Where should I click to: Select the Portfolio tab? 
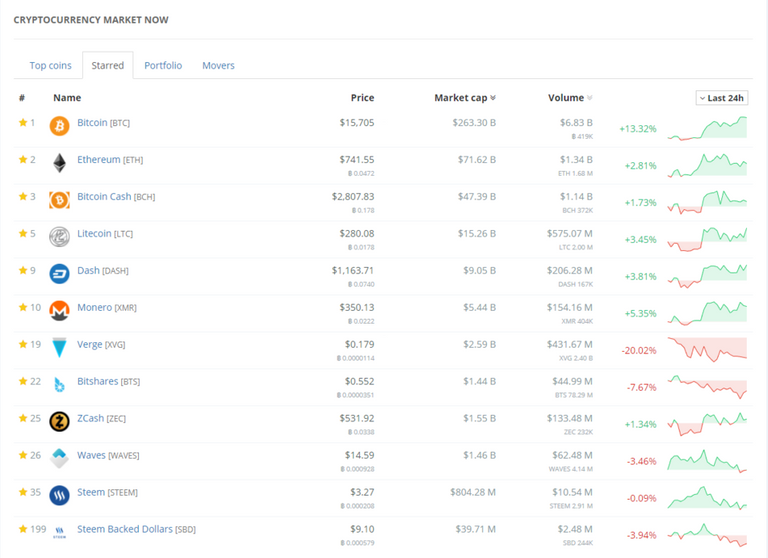pyautogui.click(x=163, y=65)
